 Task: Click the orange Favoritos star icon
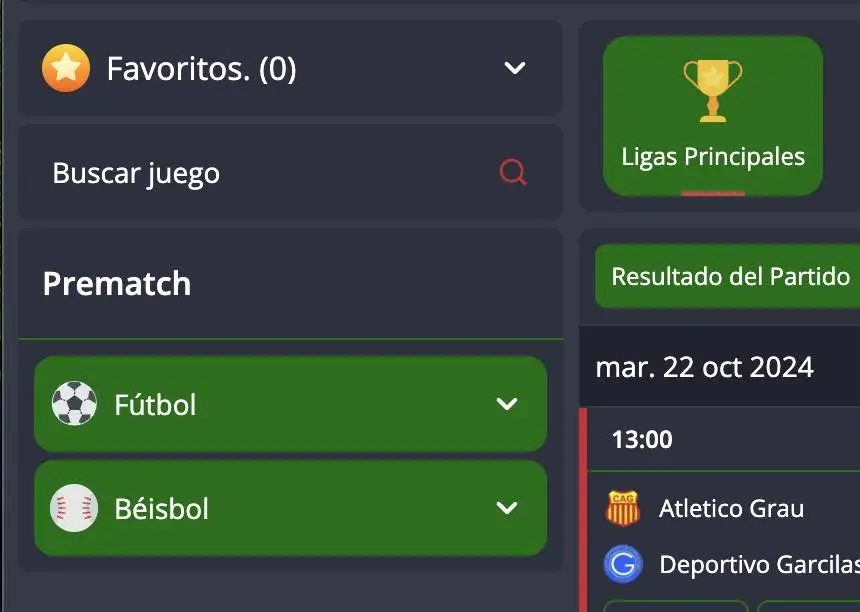tap(66, 68)
